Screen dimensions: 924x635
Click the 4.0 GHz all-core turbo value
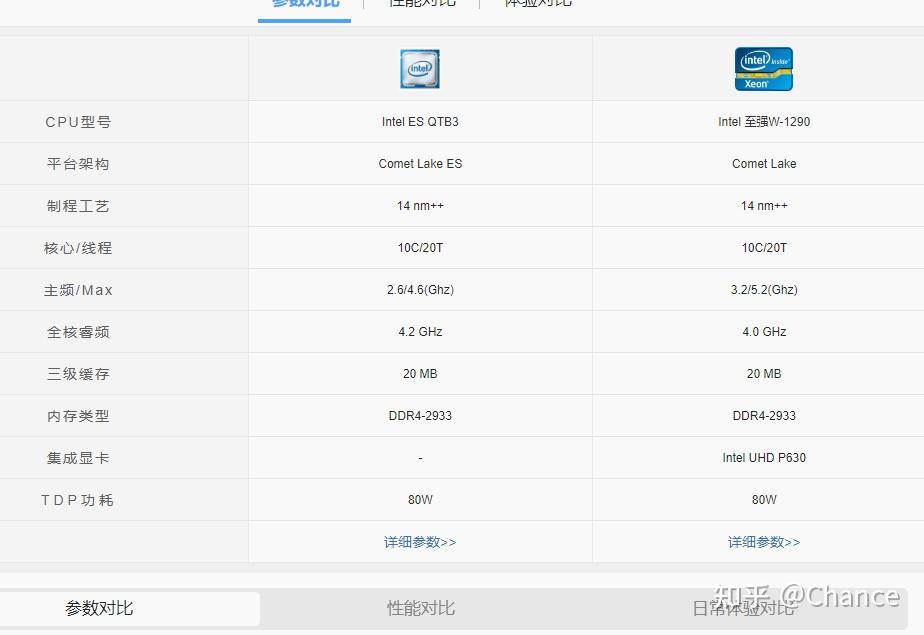coord(764,332)
